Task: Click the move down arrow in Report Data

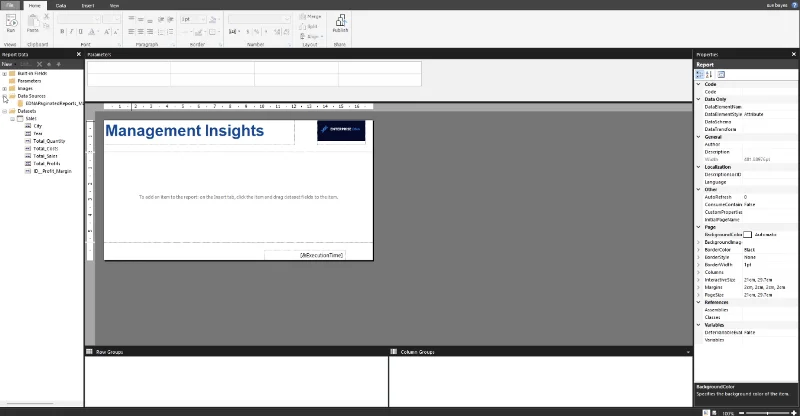Action: [59, 64]
